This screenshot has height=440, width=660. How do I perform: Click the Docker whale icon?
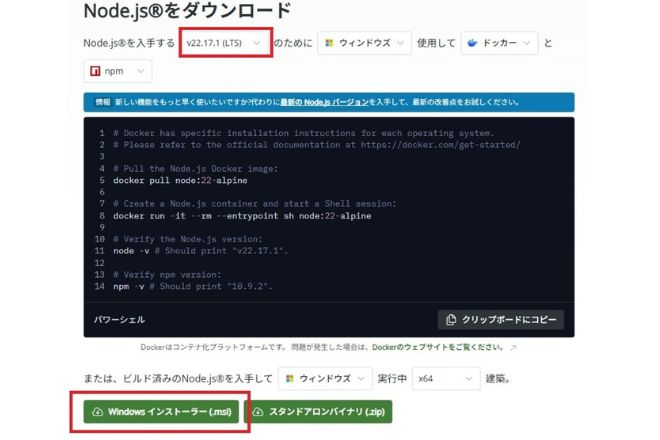(x=472, y=43)
